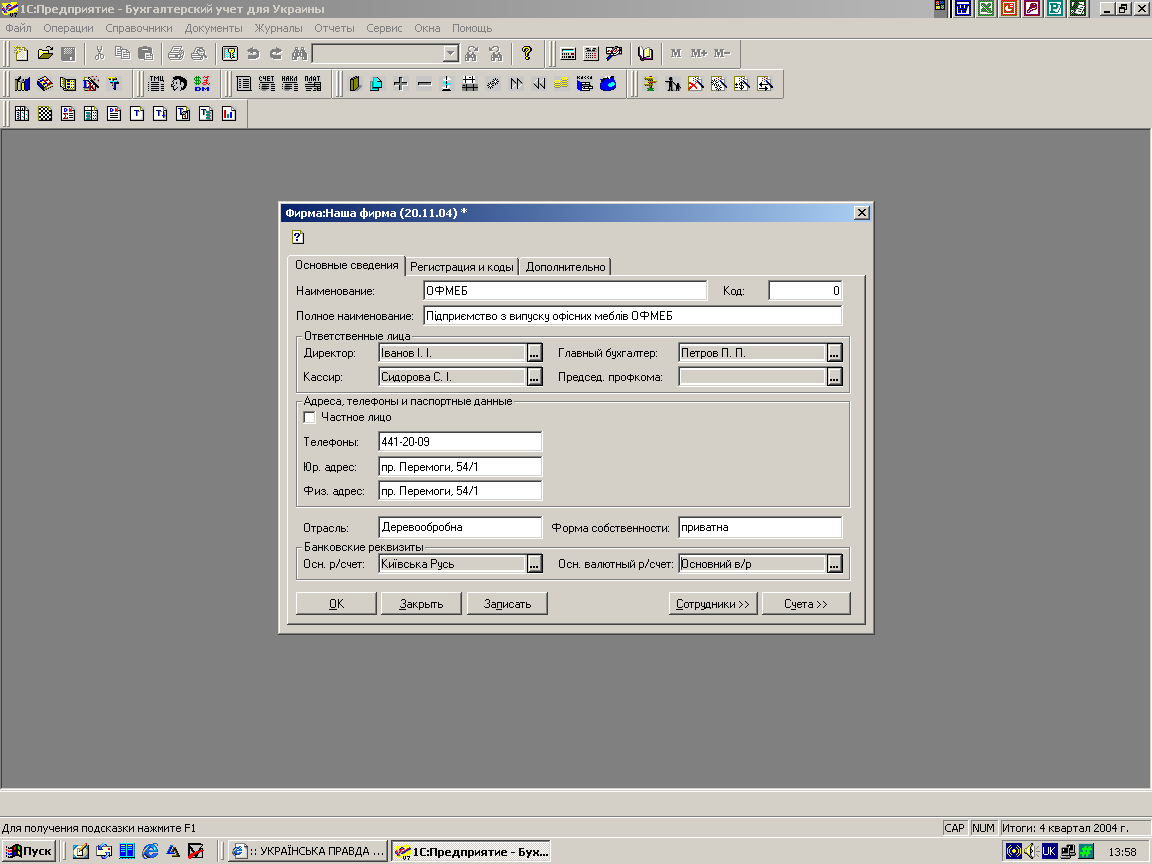Click the Наименование field with ОФМЕБ

565,291
